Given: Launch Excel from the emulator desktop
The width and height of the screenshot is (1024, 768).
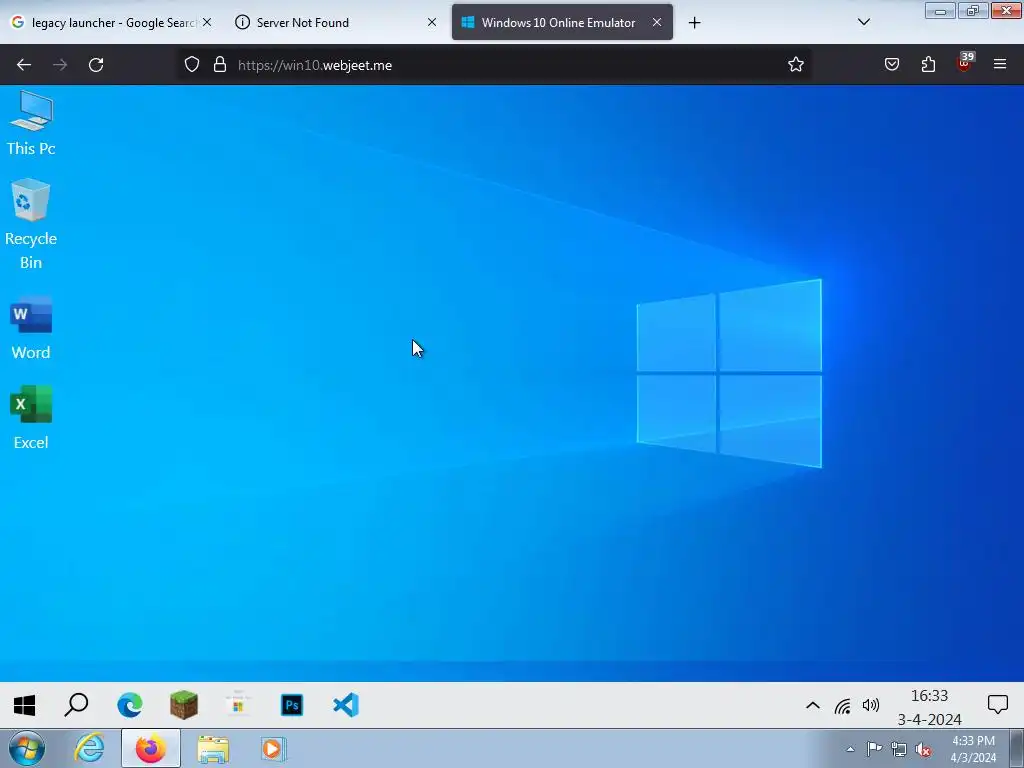Looking at the screenshot, I should point(31,418).
